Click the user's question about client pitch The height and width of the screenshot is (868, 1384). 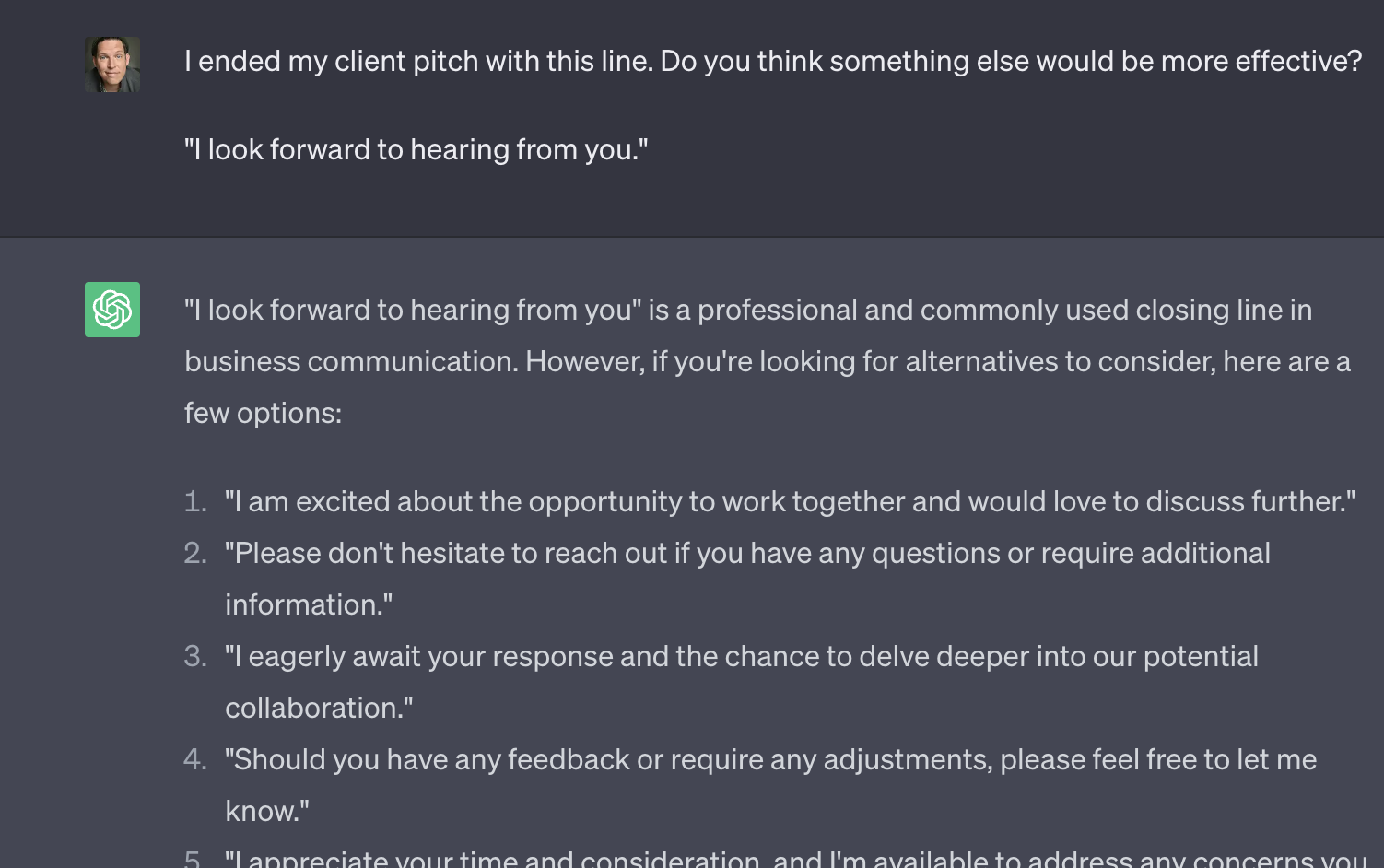(772, 61)
